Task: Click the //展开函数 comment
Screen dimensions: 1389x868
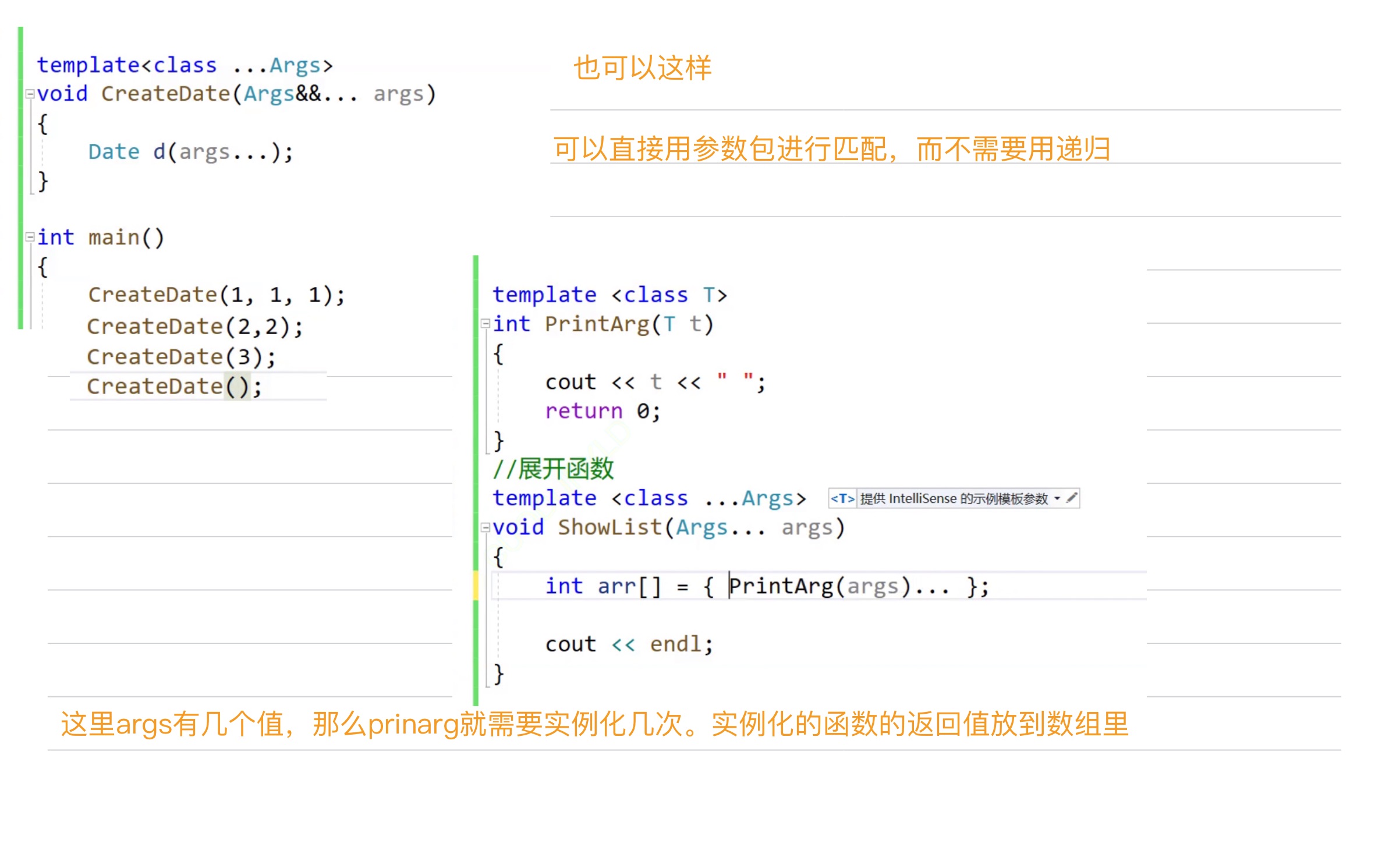Action: (x=553, y=469)
